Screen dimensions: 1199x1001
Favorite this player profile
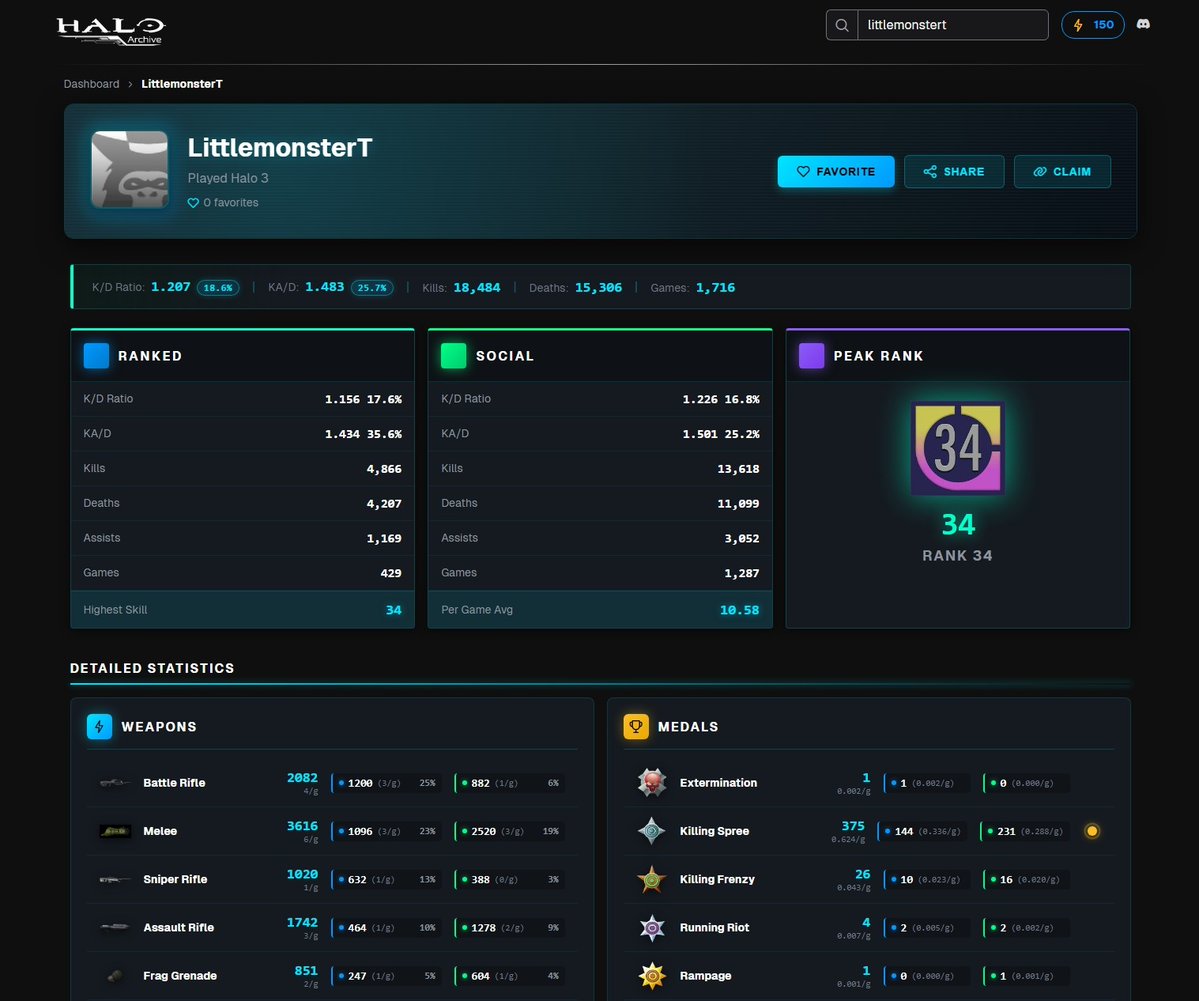(836, 171)
